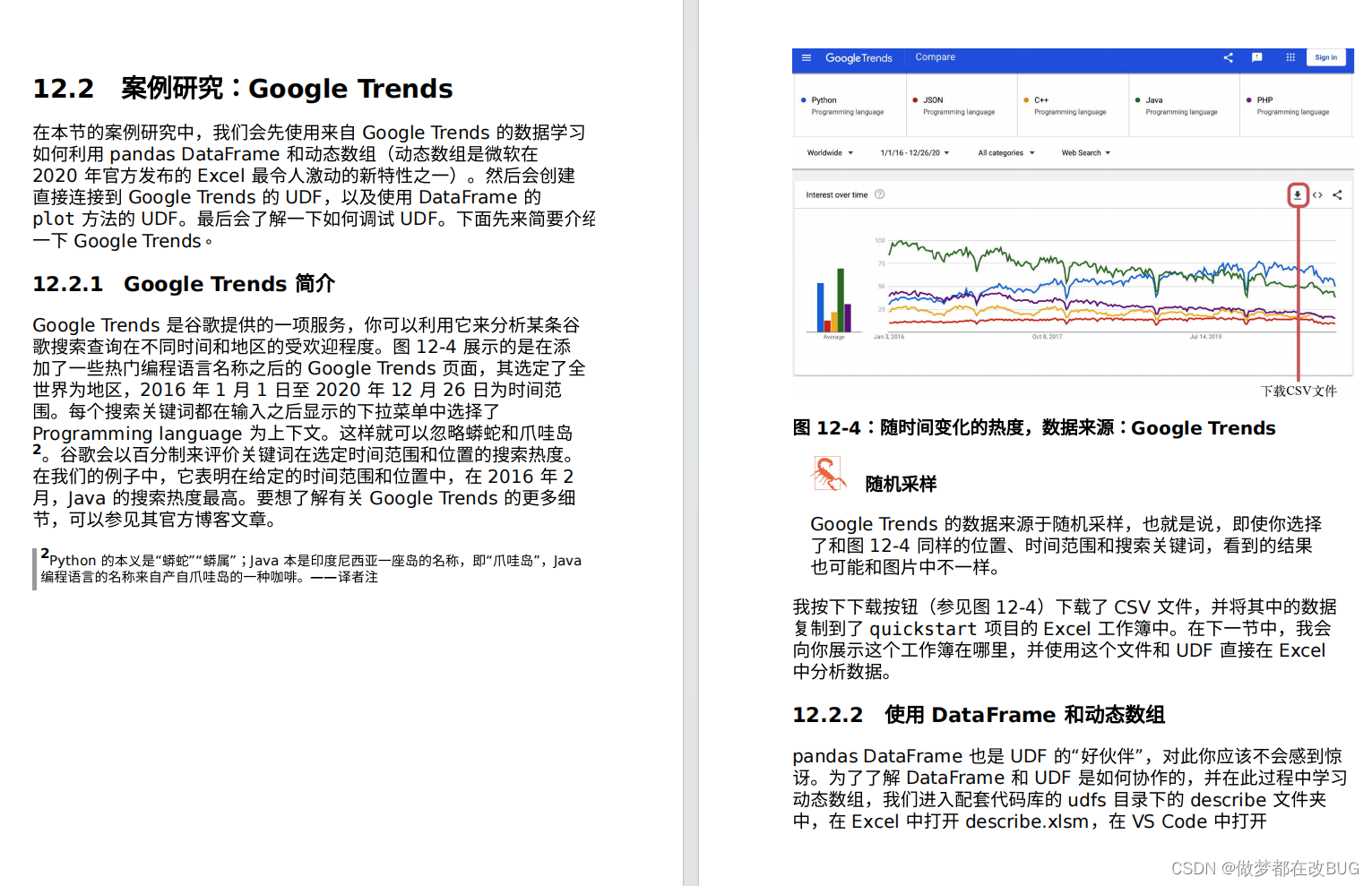Screen dimensions: 1372x886
Task: Click the 随机采样 note title
Action: coord(901,485)
